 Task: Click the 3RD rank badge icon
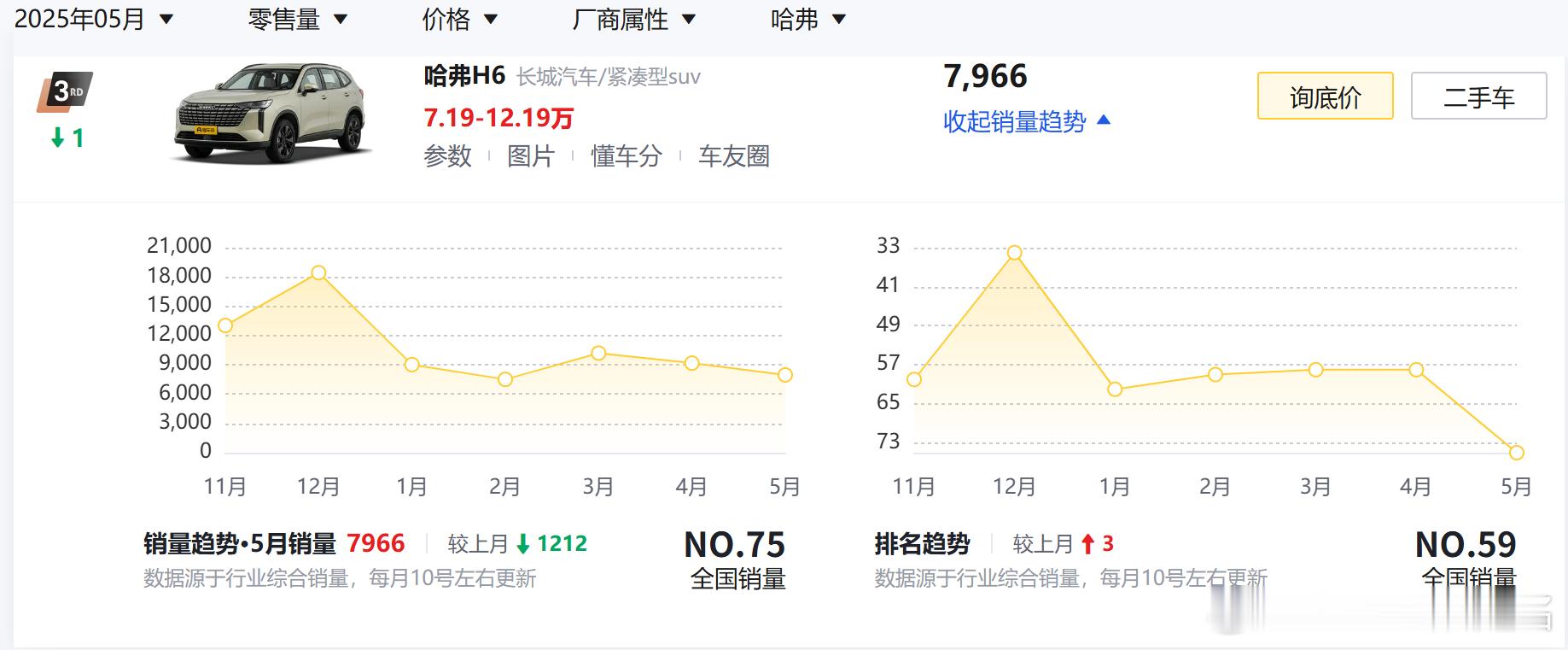tap(65, 91)
